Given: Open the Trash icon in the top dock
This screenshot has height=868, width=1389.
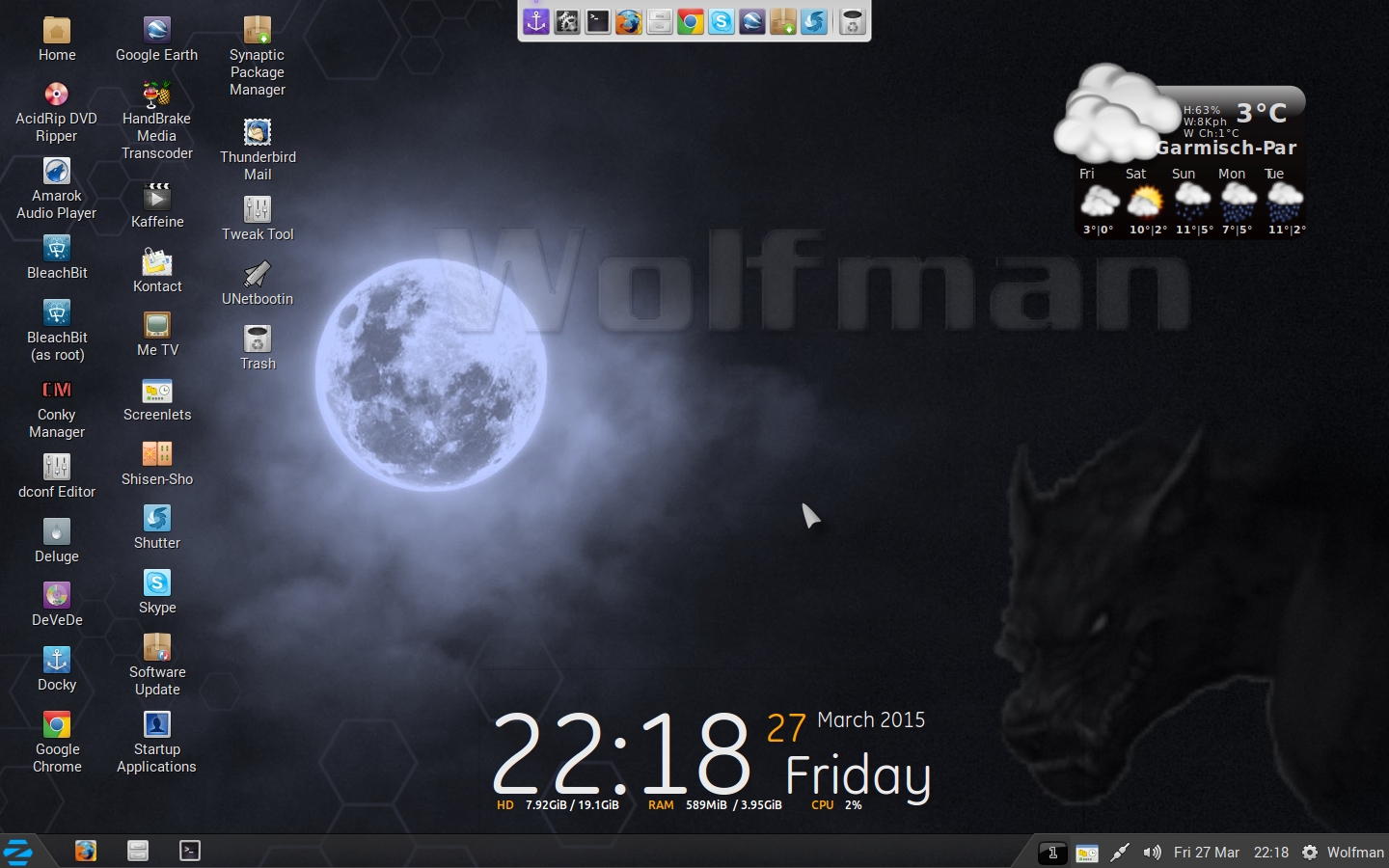Looking at the screenshot, I should click(x=852, y=21).
